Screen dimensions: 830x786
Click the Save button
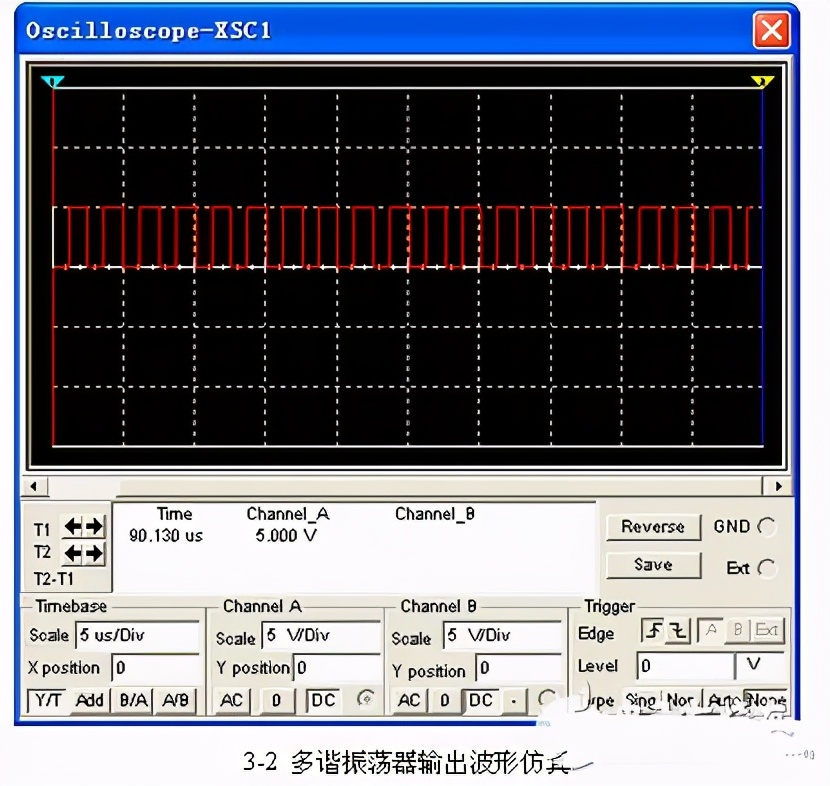point(653,565)
